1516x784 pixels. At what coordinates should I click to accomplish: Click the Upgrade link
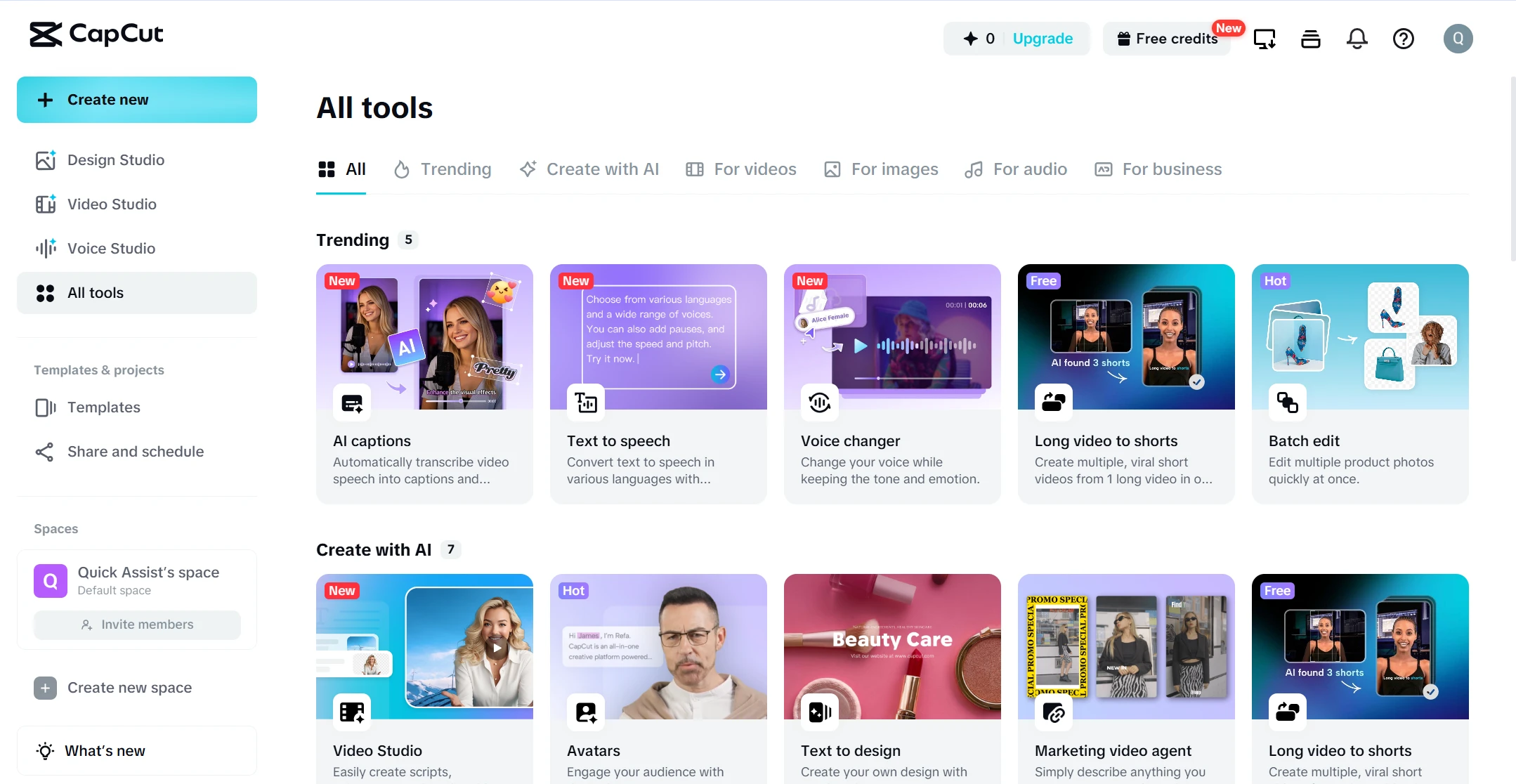click(1043, 39)
